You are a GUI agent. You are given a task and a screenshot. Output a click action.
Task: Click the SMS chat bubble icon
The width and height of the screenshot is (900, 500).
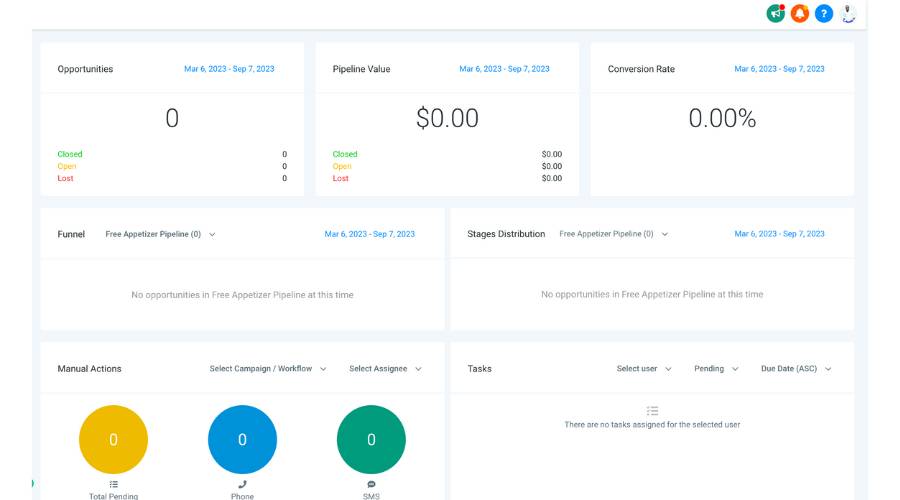click(371, 484)
